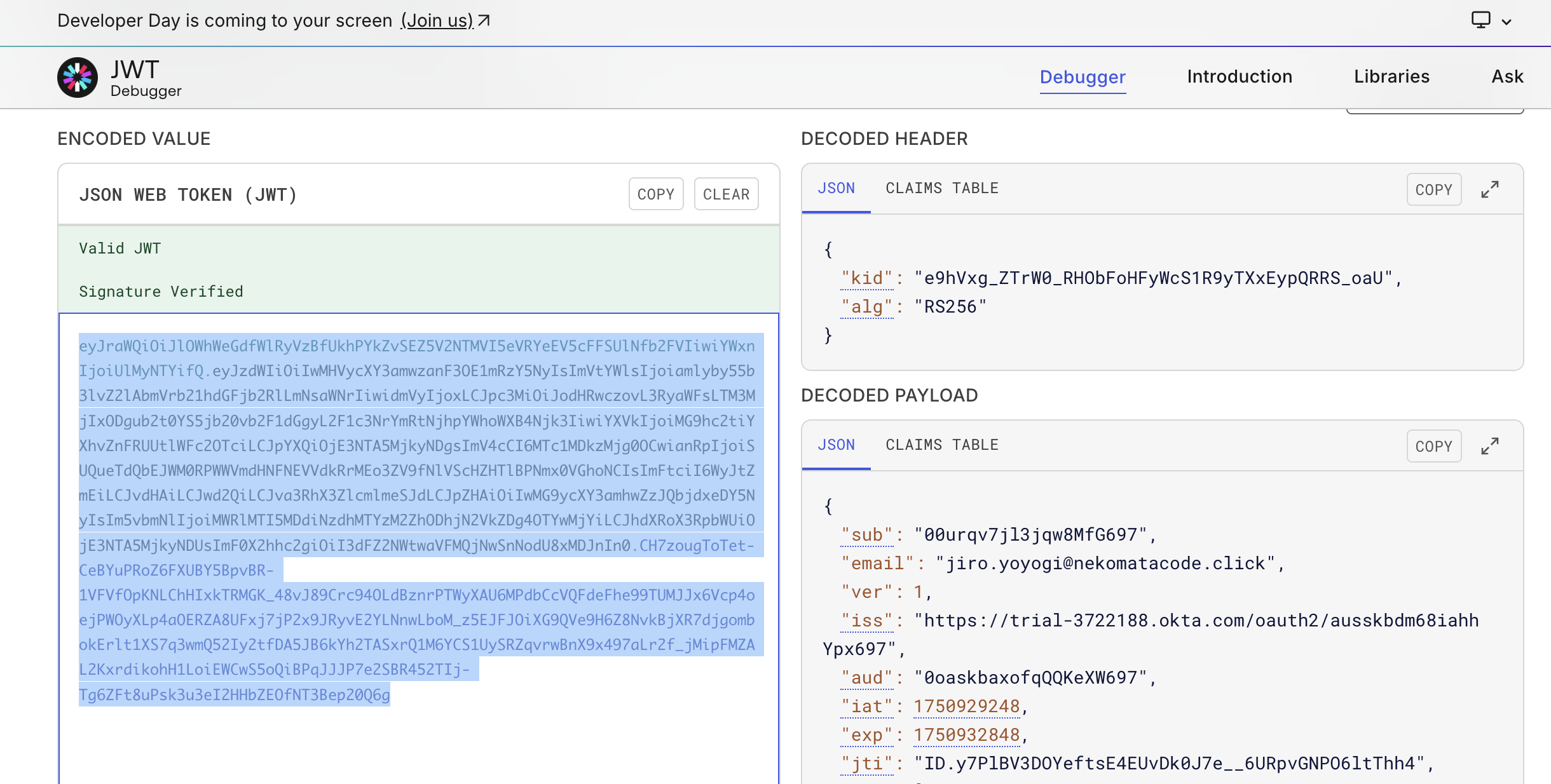Screen dimensions: 1551x784
Task: Select the JSON tab in decoded payload
Action: (x=836, y=445)
